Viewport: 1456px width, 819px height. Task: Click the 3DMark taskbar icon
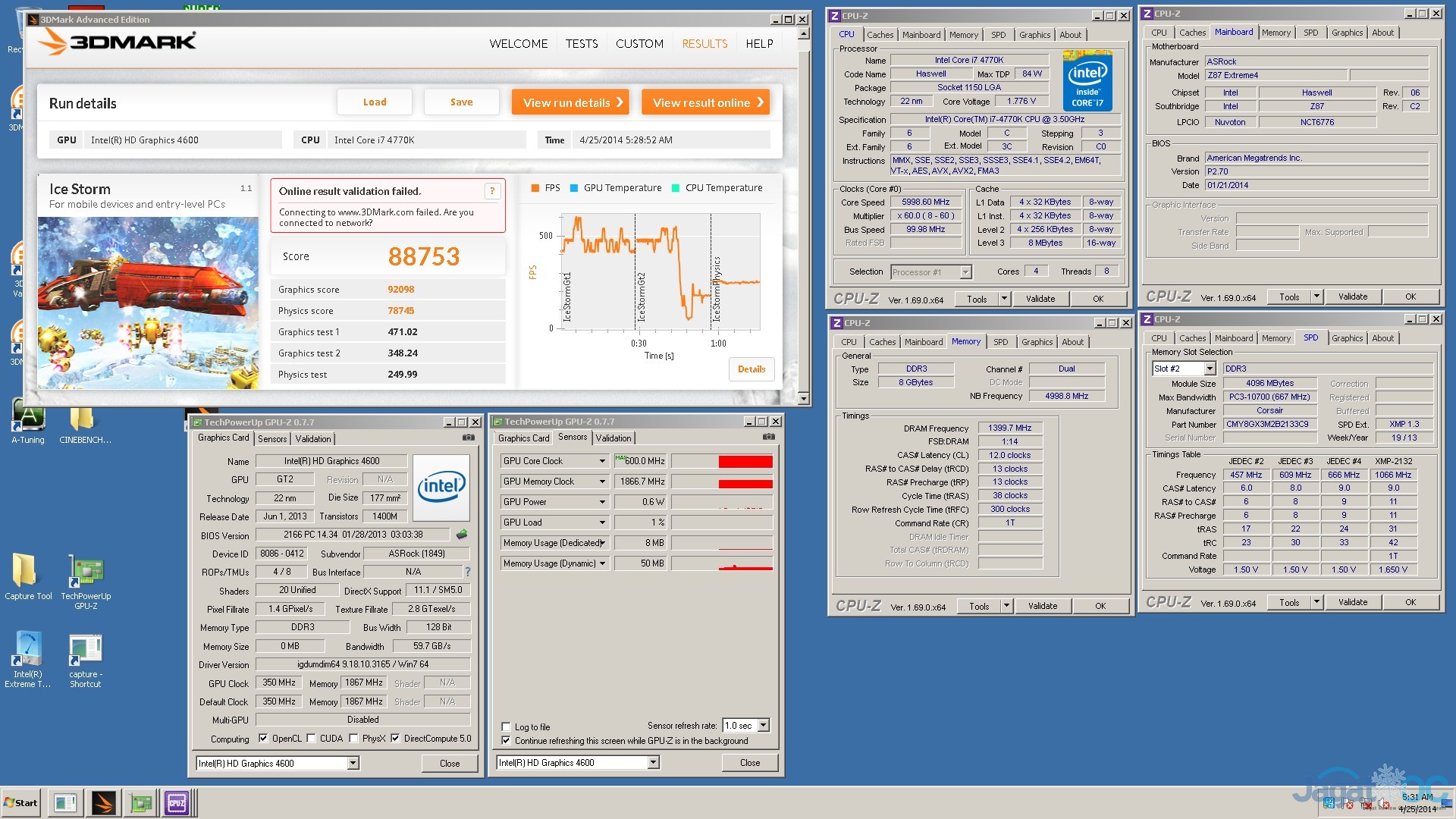click(103, 802)
